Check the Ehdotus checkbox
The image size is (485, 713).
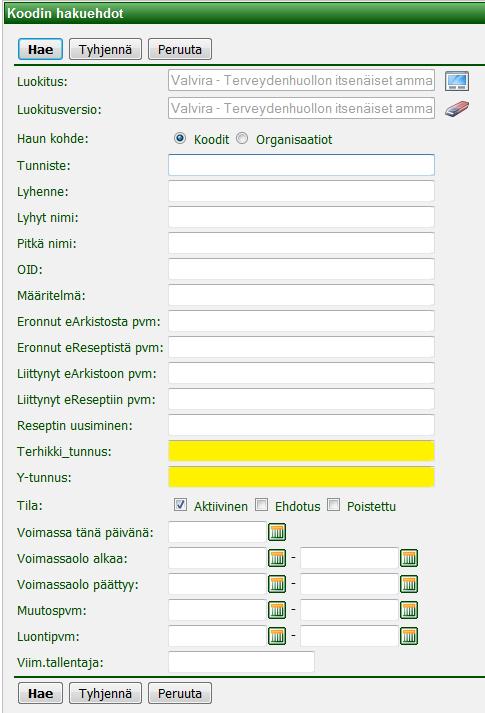pyautogui.click(x=261, y=504)
